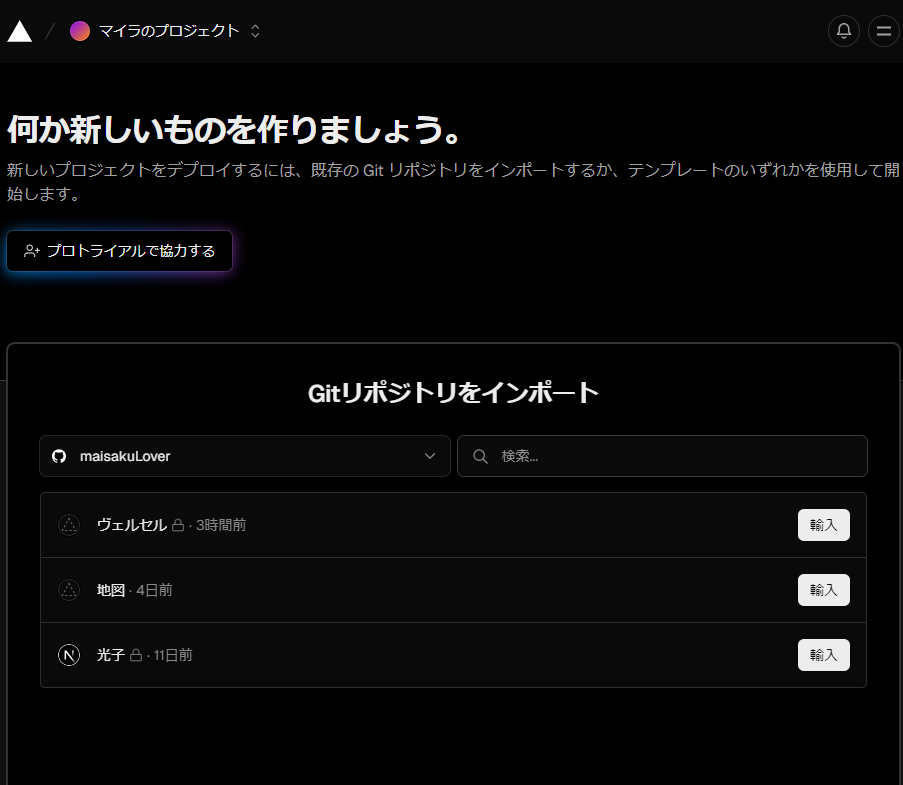The height and width of the screenshot is (785, 903).
Task: Import the 地図 repository
Action: click(x=824, y=590)
